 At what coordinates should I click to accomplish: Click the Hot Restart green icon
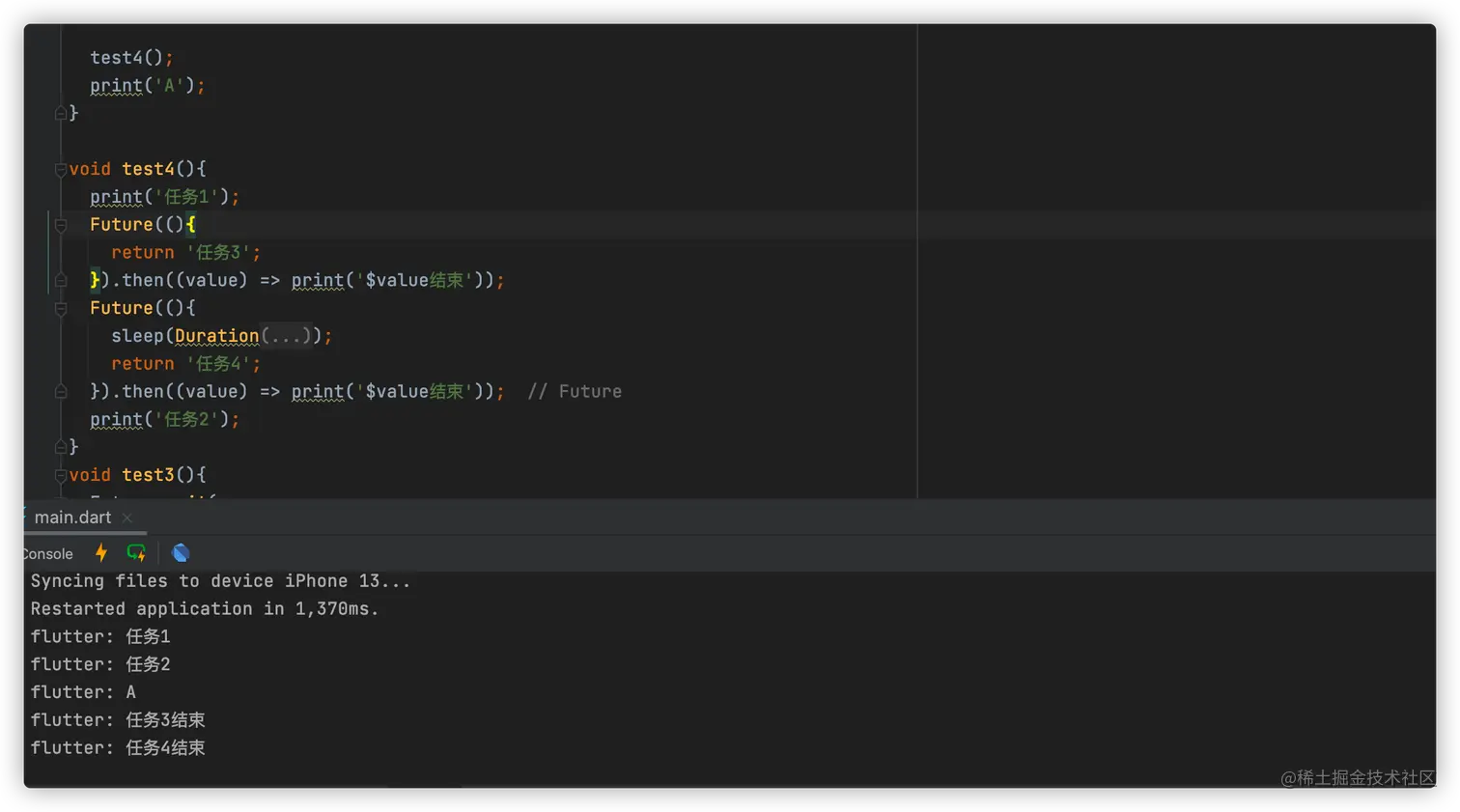point(136,552)
